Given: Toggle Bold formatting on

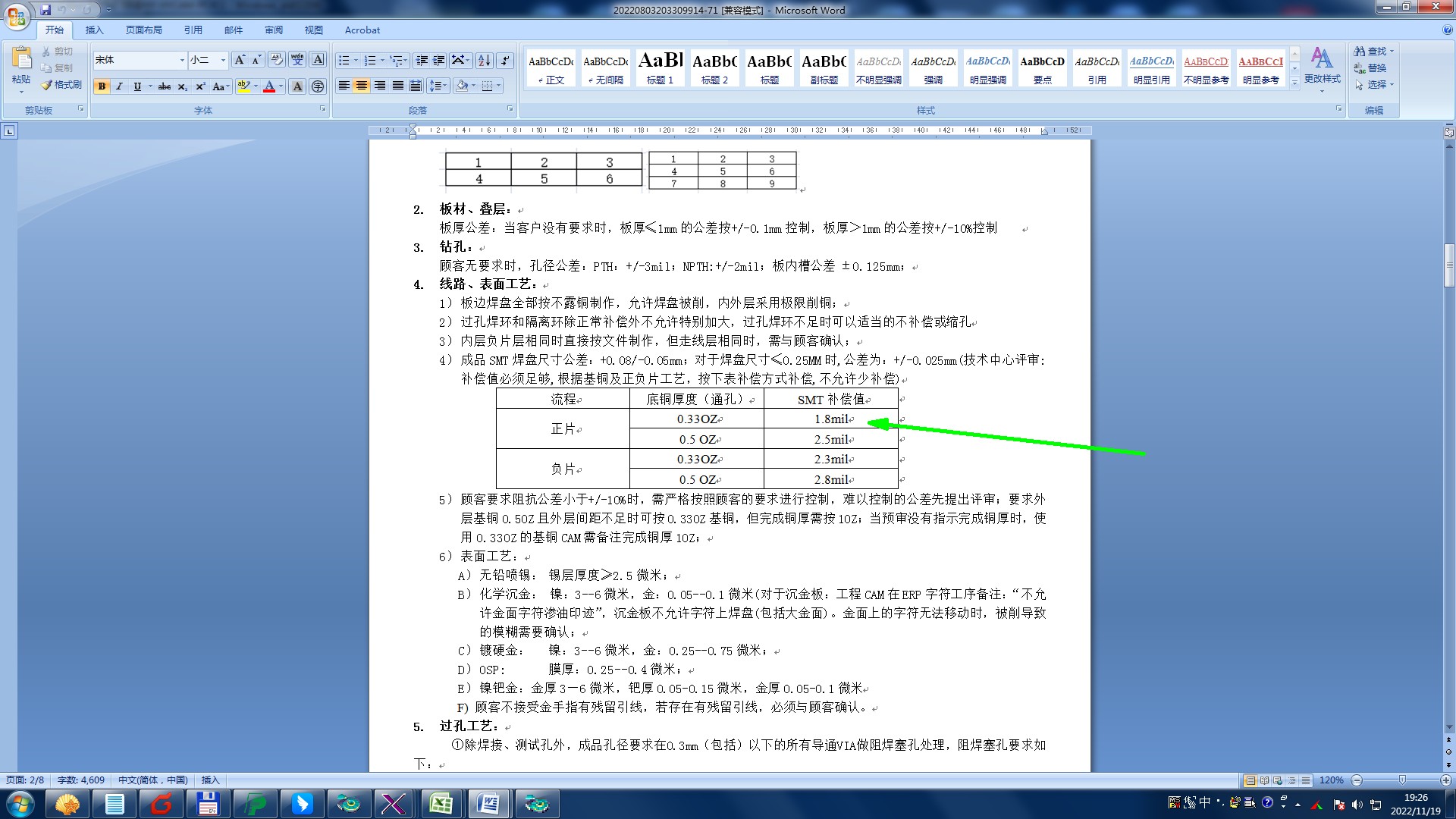Looking at the screenshot, I should (x=102, y=86).
